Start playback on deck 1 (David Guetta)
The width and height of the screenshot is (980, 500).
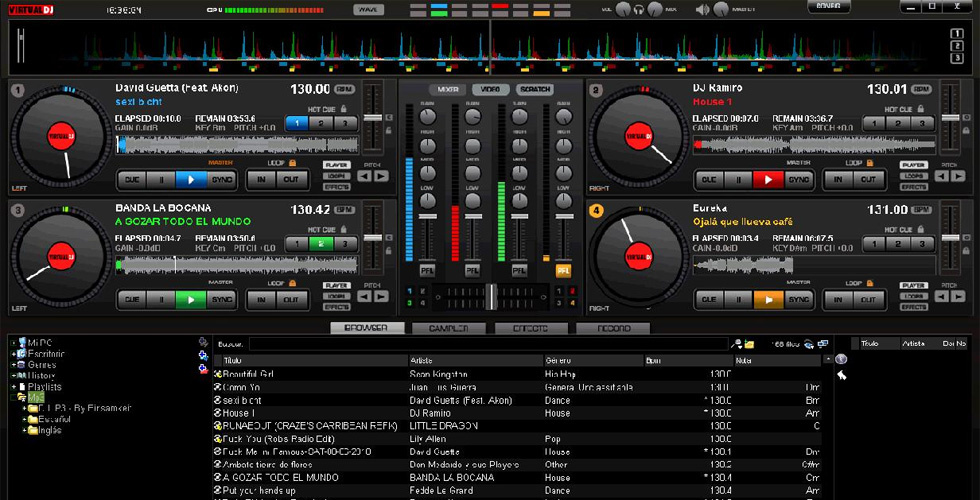[191, 180]
